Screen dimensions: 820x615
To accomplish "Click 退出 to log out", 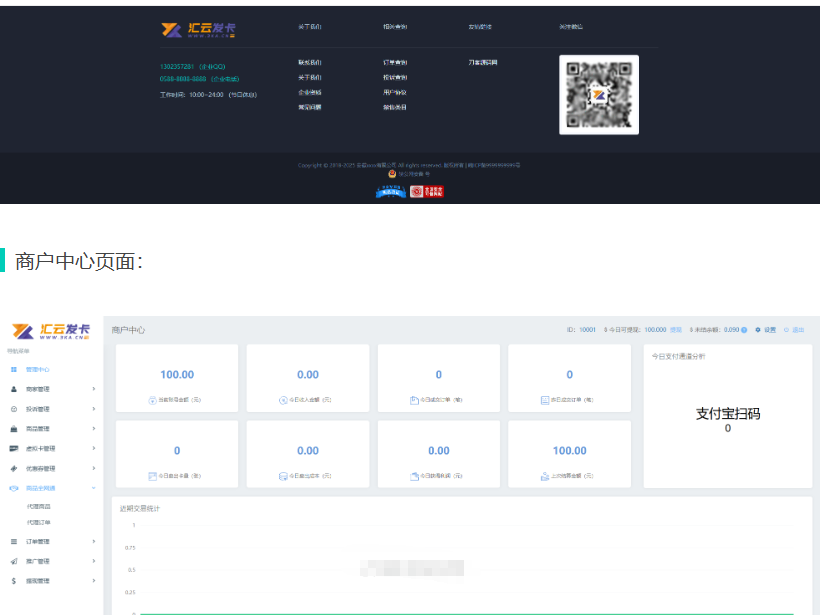I will point(797,329).
